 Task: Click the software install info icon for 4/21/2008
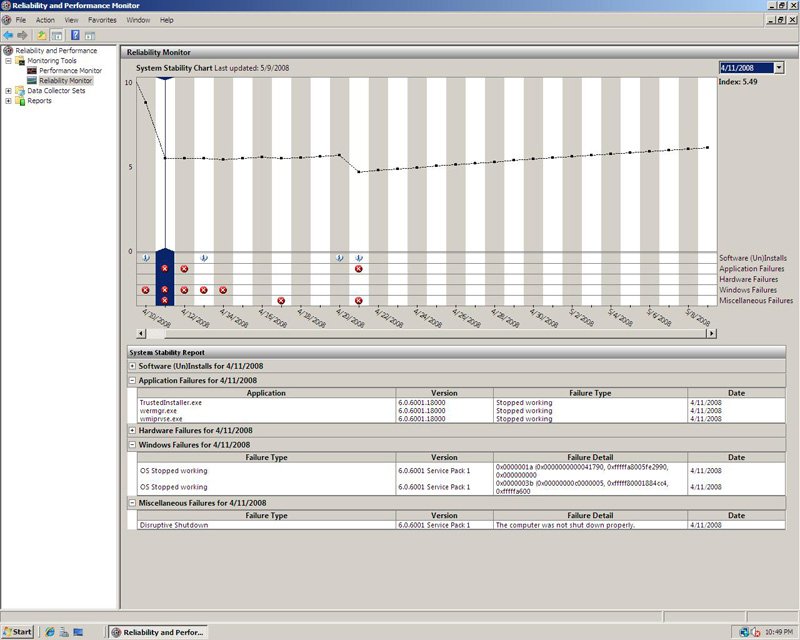pos(359,258)
